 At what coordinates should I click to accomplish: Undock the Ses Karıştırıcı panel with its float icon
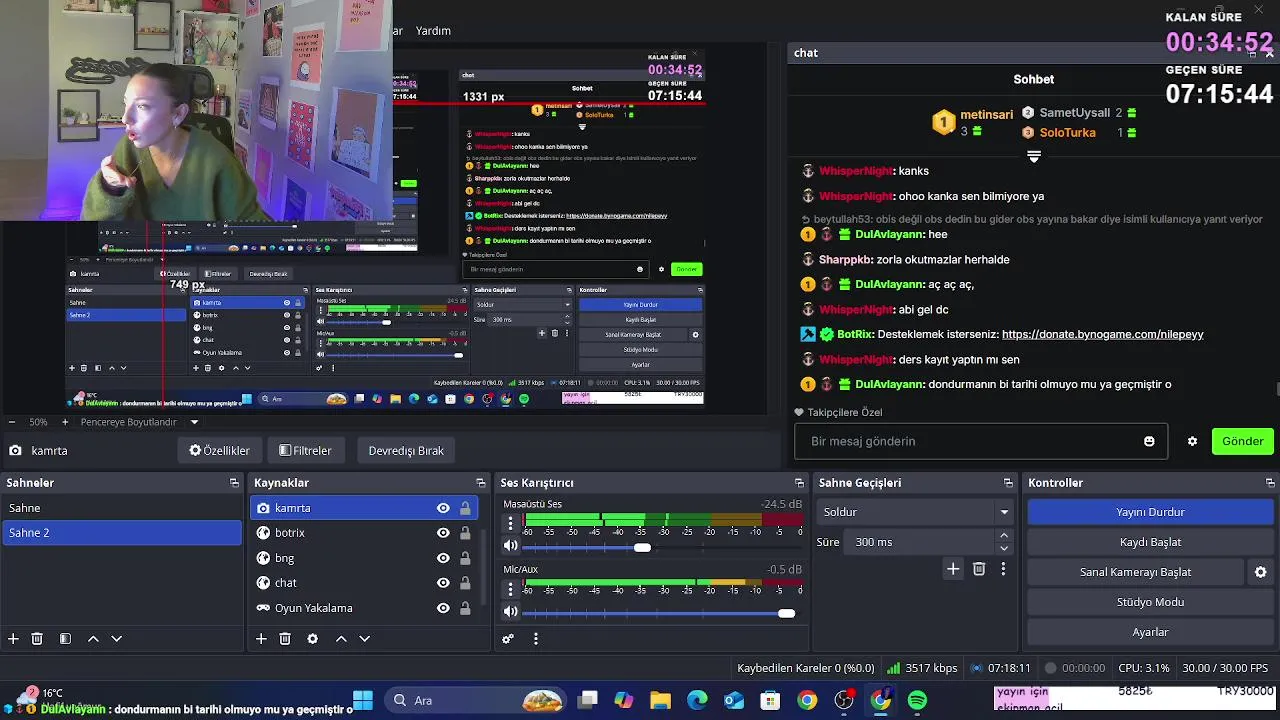pos(799,483)
